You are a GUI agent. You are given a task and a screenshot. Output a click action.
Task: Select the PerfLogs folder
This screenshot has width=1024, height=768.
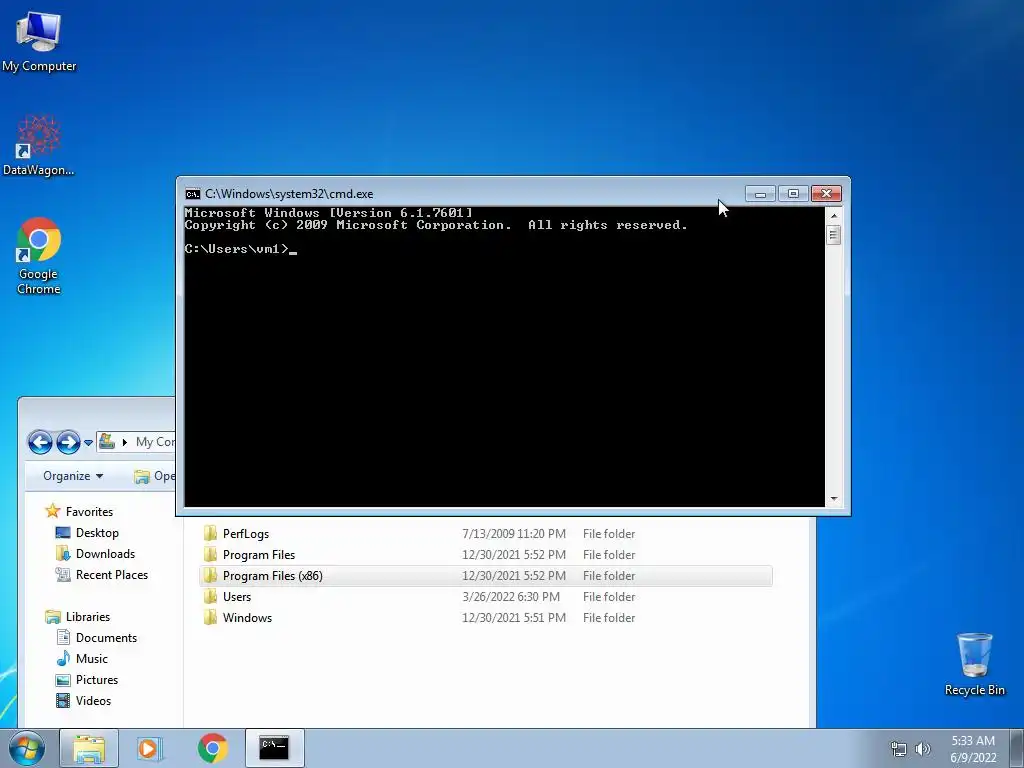tap(485, 534)
